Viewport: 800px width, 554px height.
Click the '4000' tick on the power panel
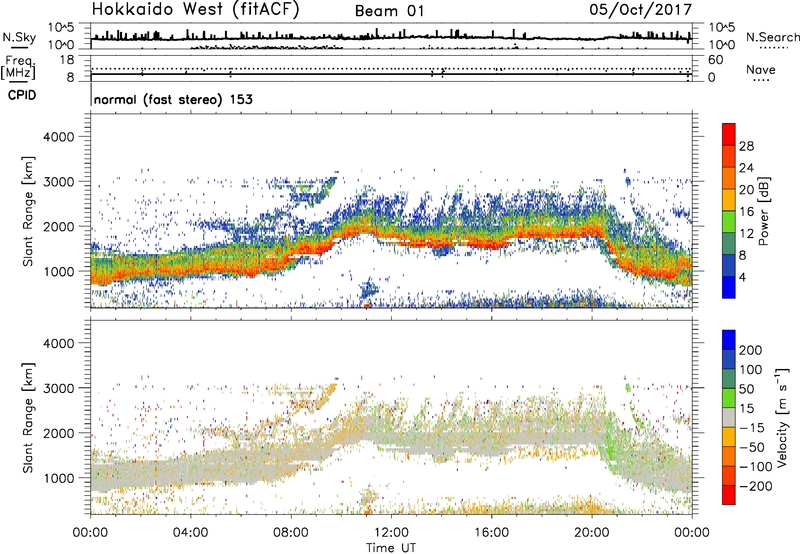[58, 137]
